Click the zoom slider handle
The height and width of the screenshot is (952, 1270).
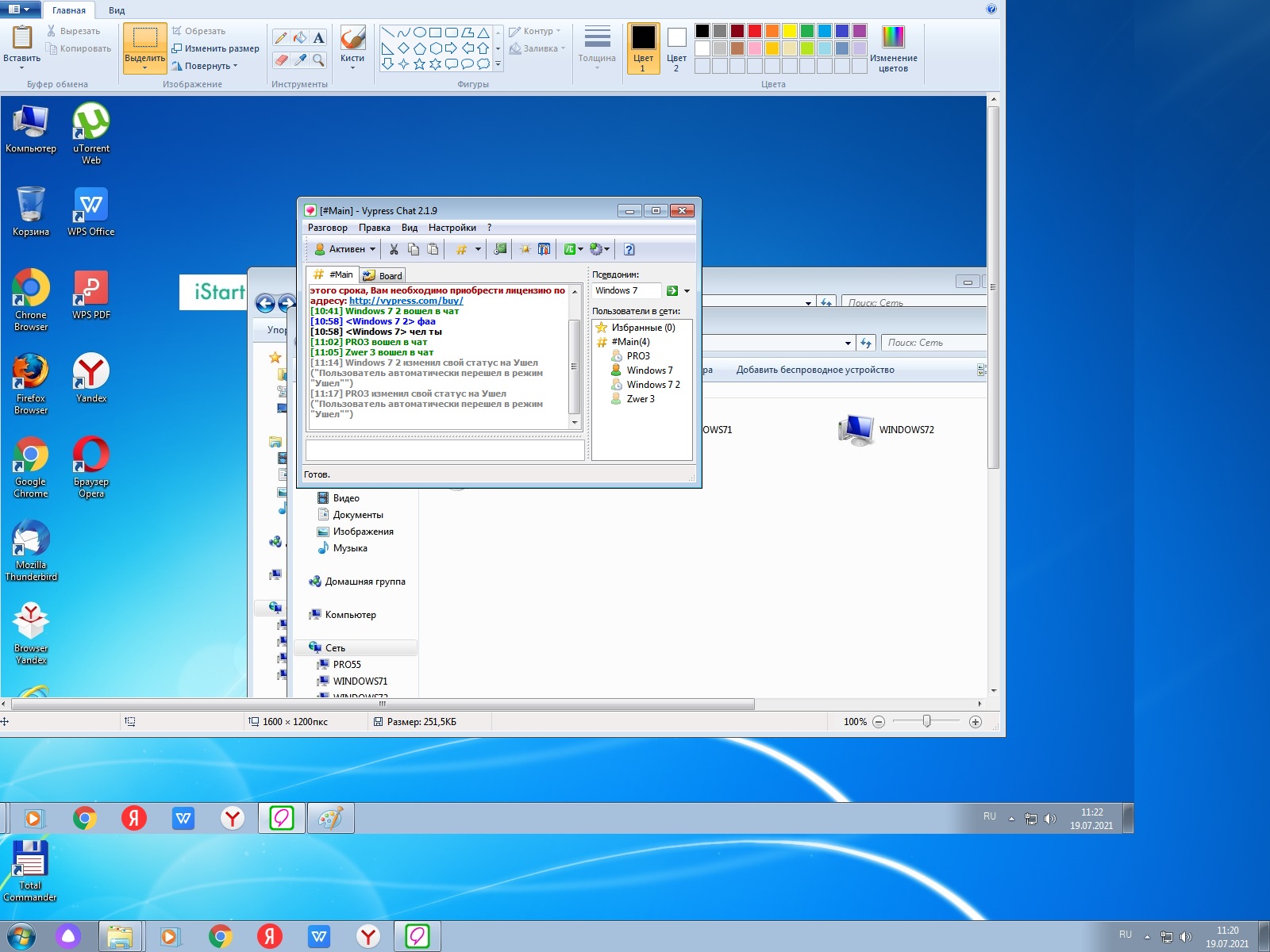point(926,721)
